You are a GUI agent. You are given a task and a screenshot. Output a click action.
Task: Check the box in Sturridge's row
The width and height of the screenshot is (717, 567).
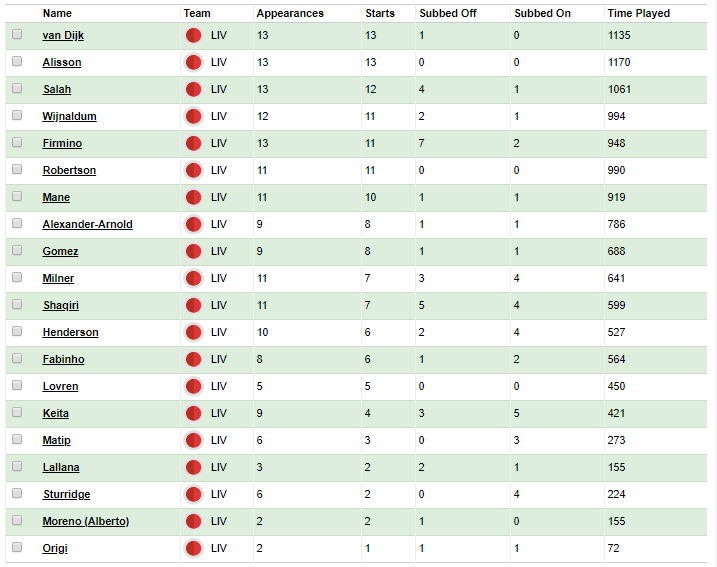point(17,493)
